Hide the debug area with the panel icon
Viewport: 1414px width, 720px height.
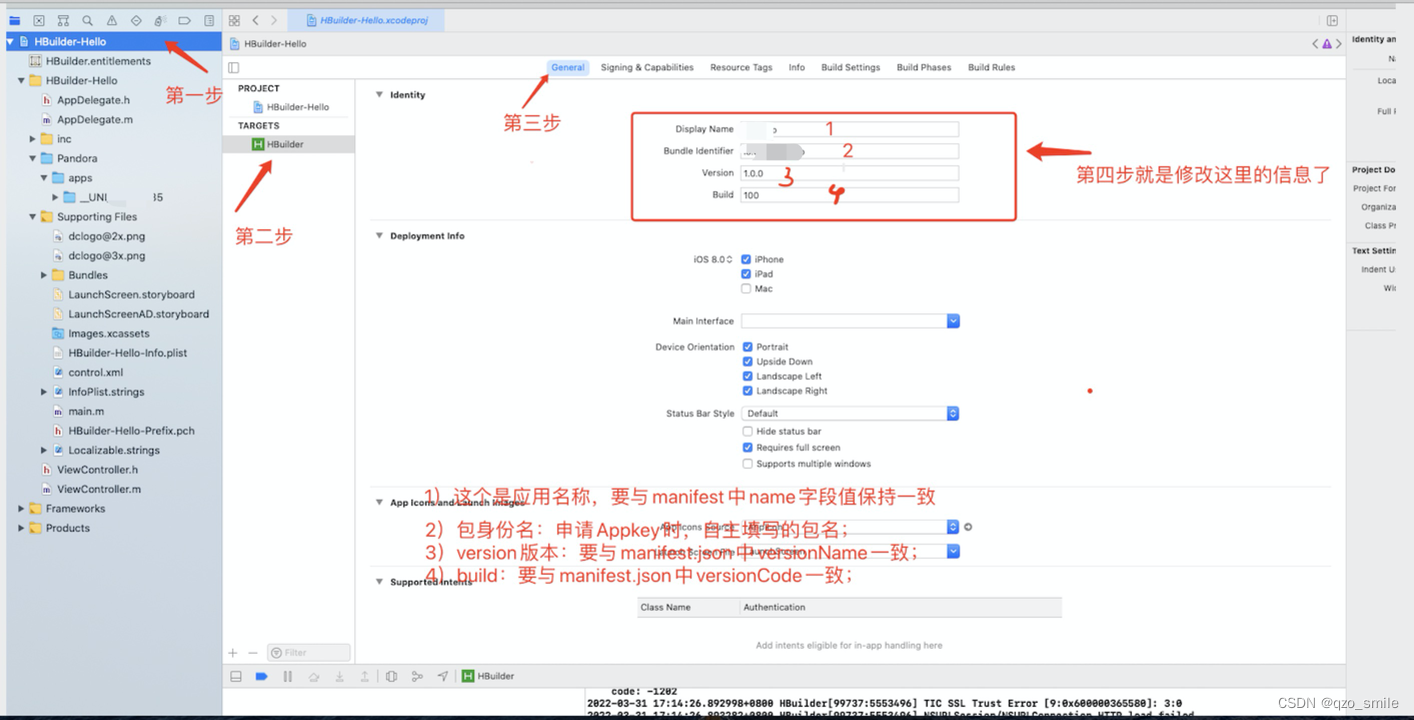236,676
